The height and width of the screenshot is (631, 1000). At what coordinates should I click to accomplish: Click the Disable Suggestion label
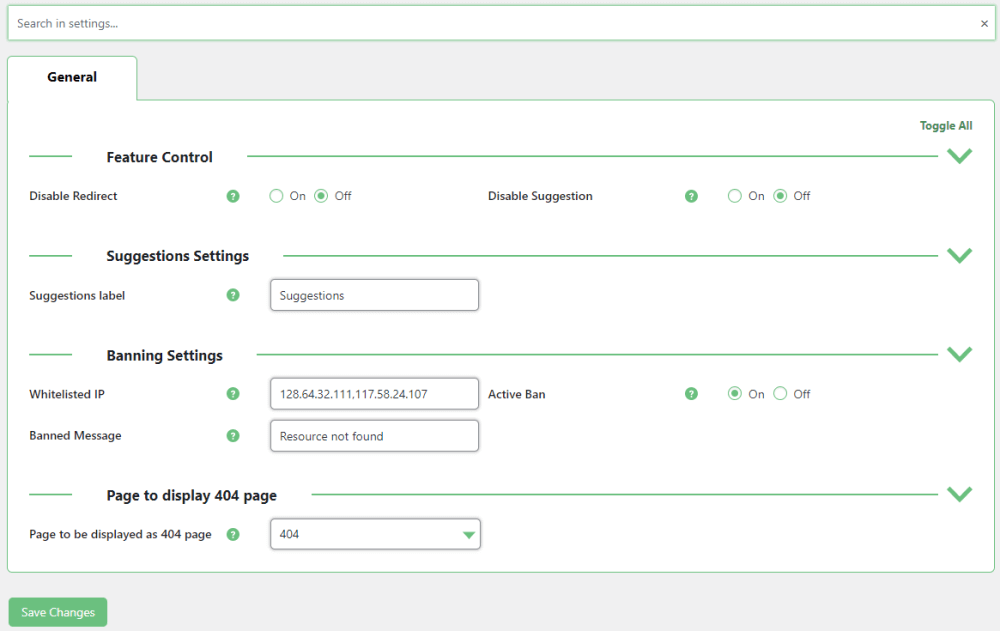(x=540, y=196)
